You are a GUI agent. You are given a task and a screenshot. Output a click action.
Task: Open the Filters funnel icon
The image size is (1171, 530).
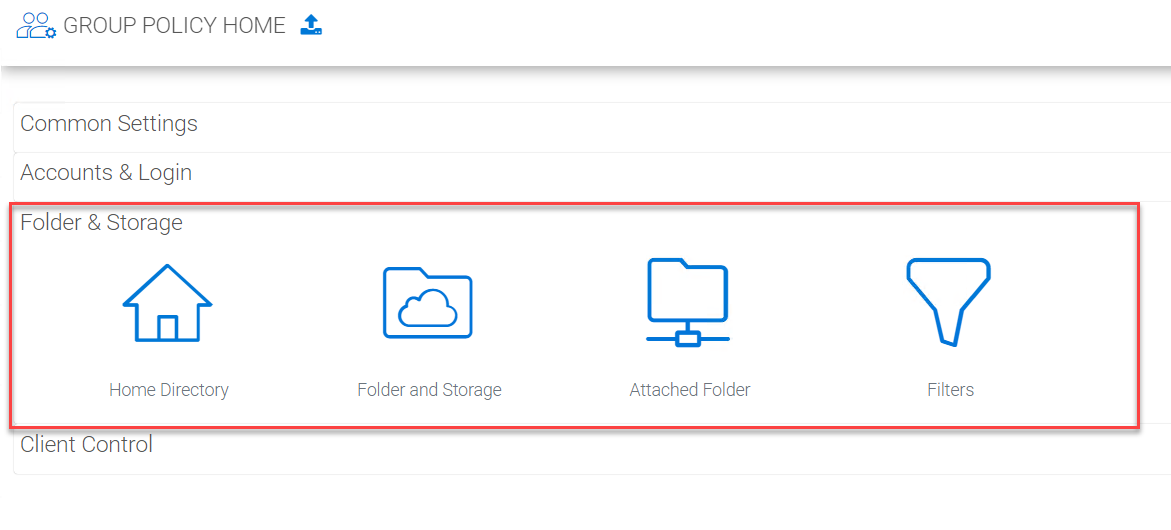pos(948,302)
